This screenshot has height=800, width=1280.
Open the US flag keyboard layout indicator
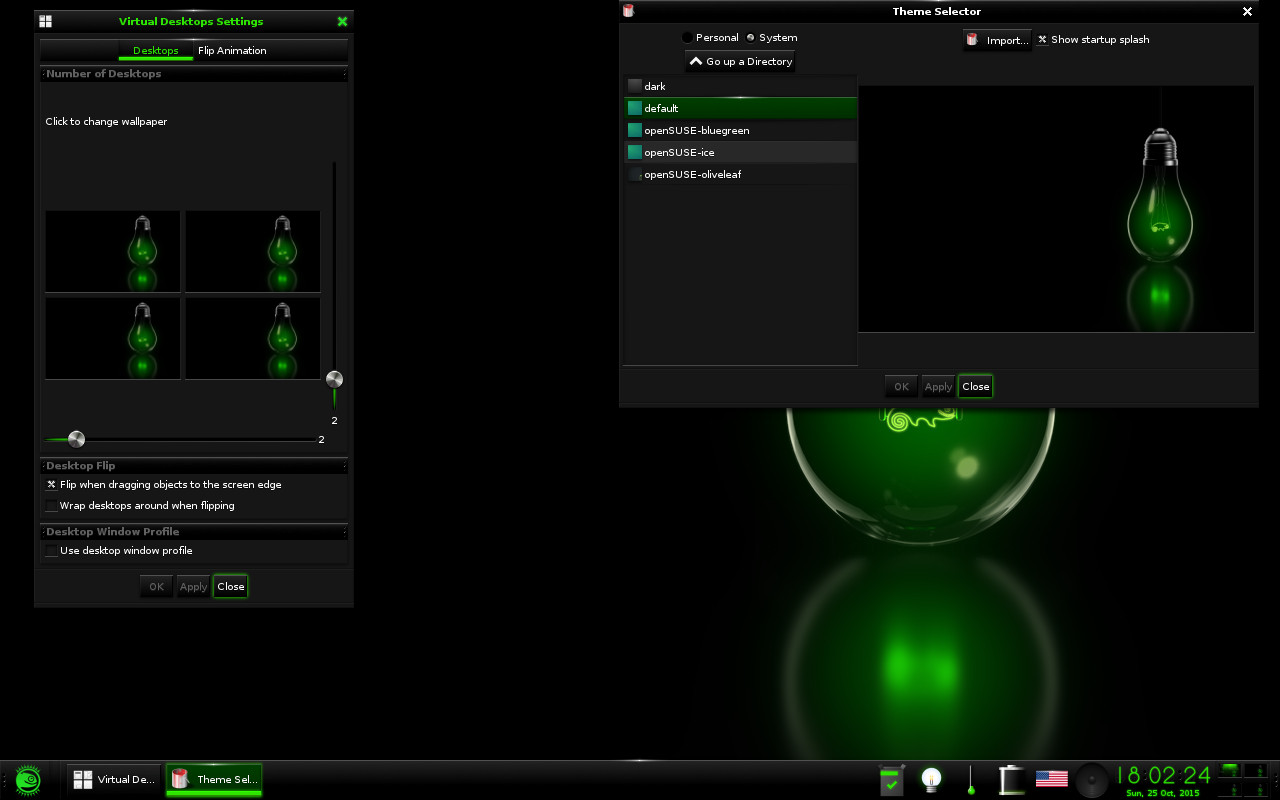coord(1051,779)
